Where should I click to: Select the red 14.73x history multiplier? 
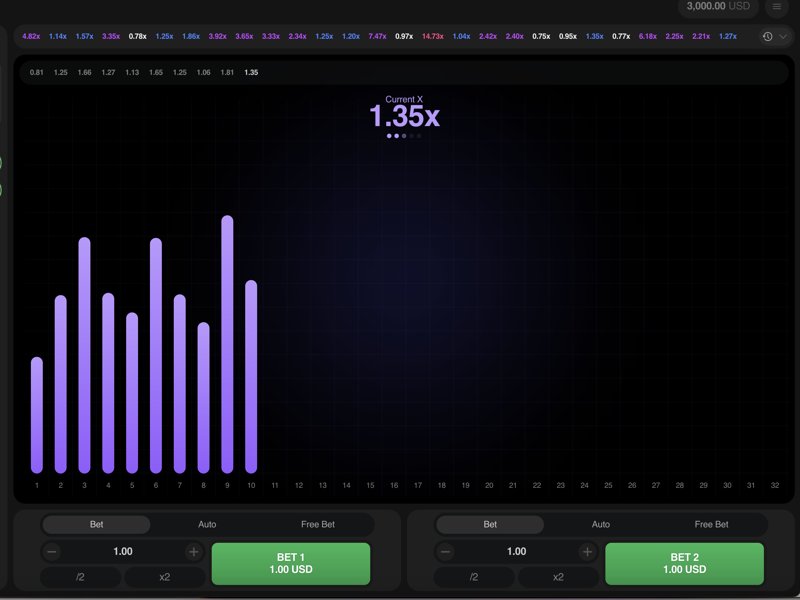point(433,36)
